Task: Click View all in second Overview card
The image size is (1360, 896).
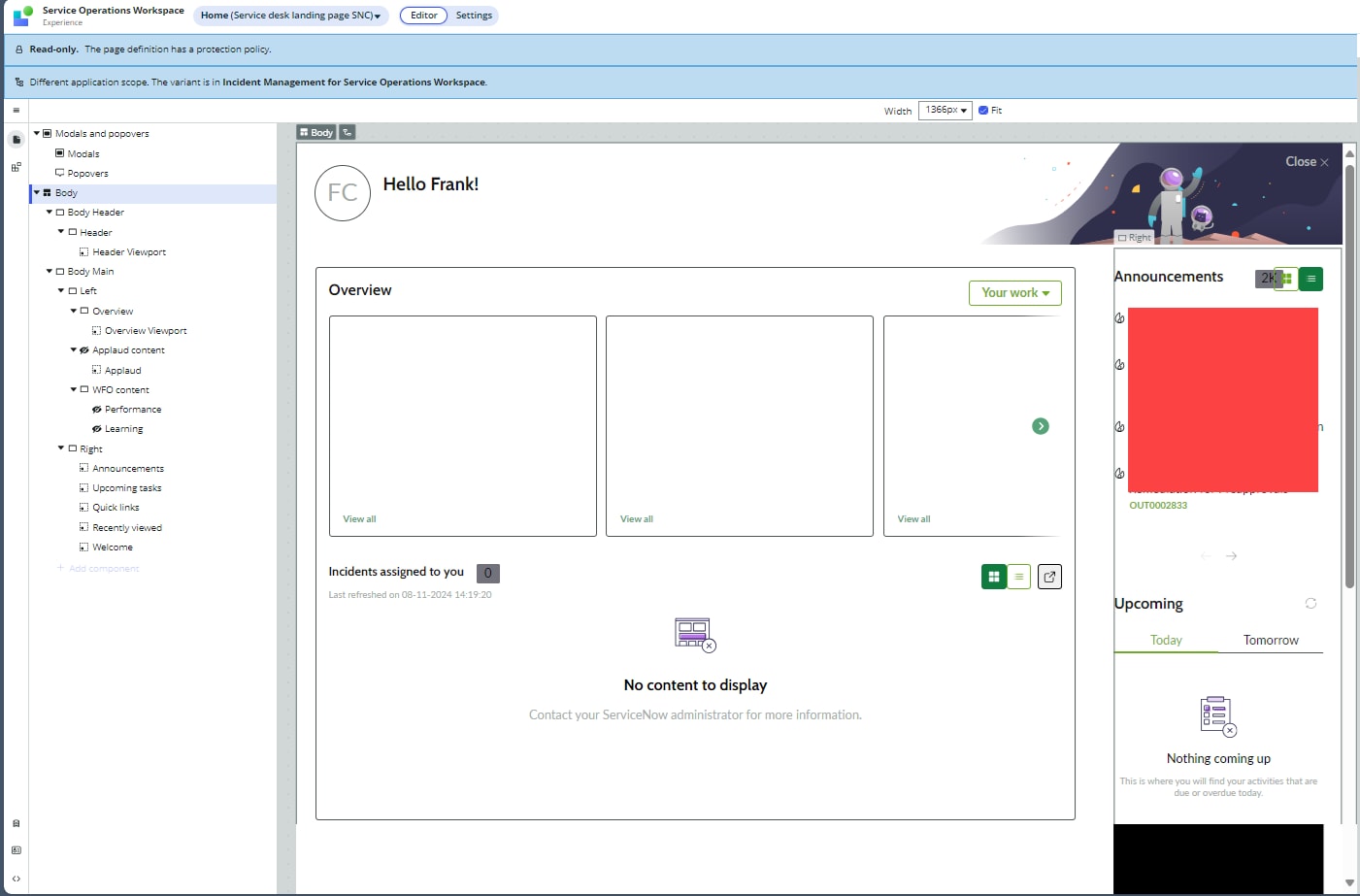Action: pyautogui.click(x=637, y=519)
